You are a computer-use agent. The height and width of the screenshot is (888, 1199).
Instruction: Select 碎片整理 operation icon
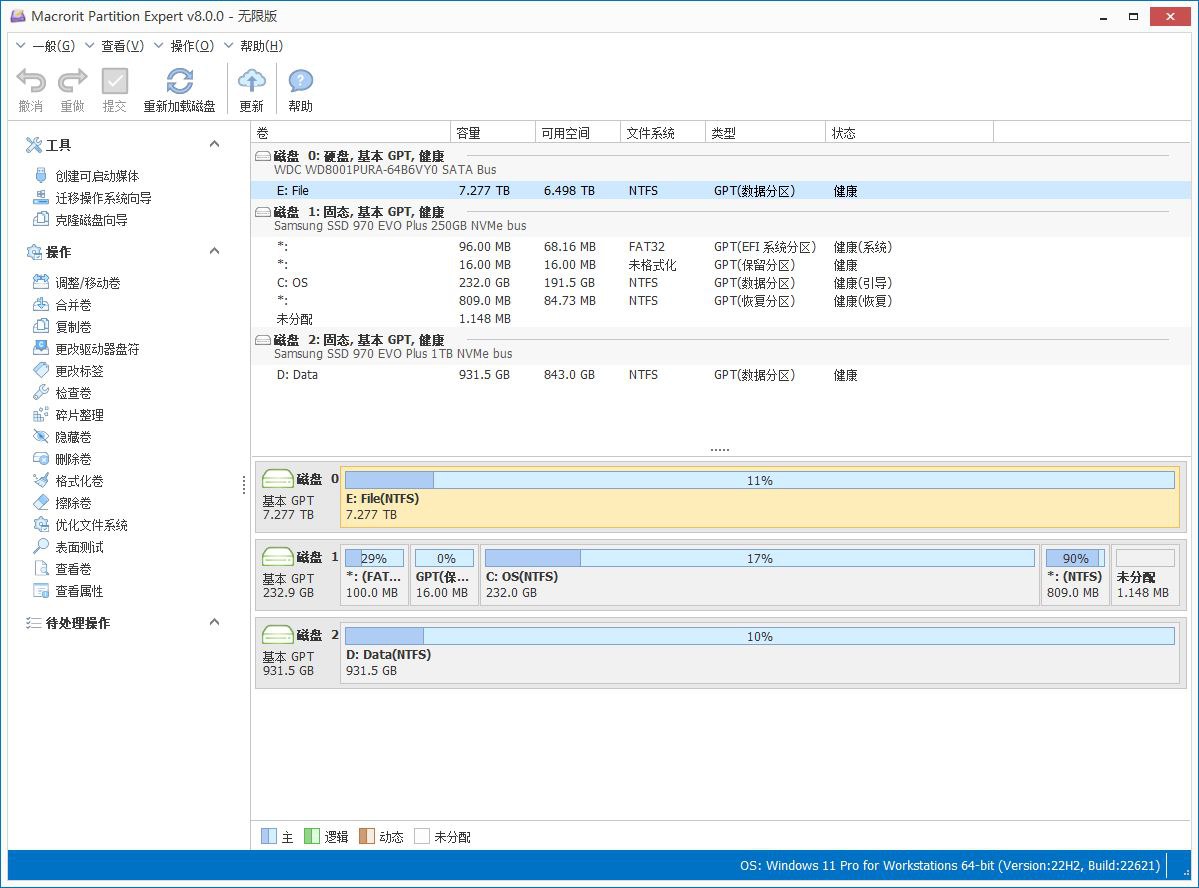tap(41, 415)
